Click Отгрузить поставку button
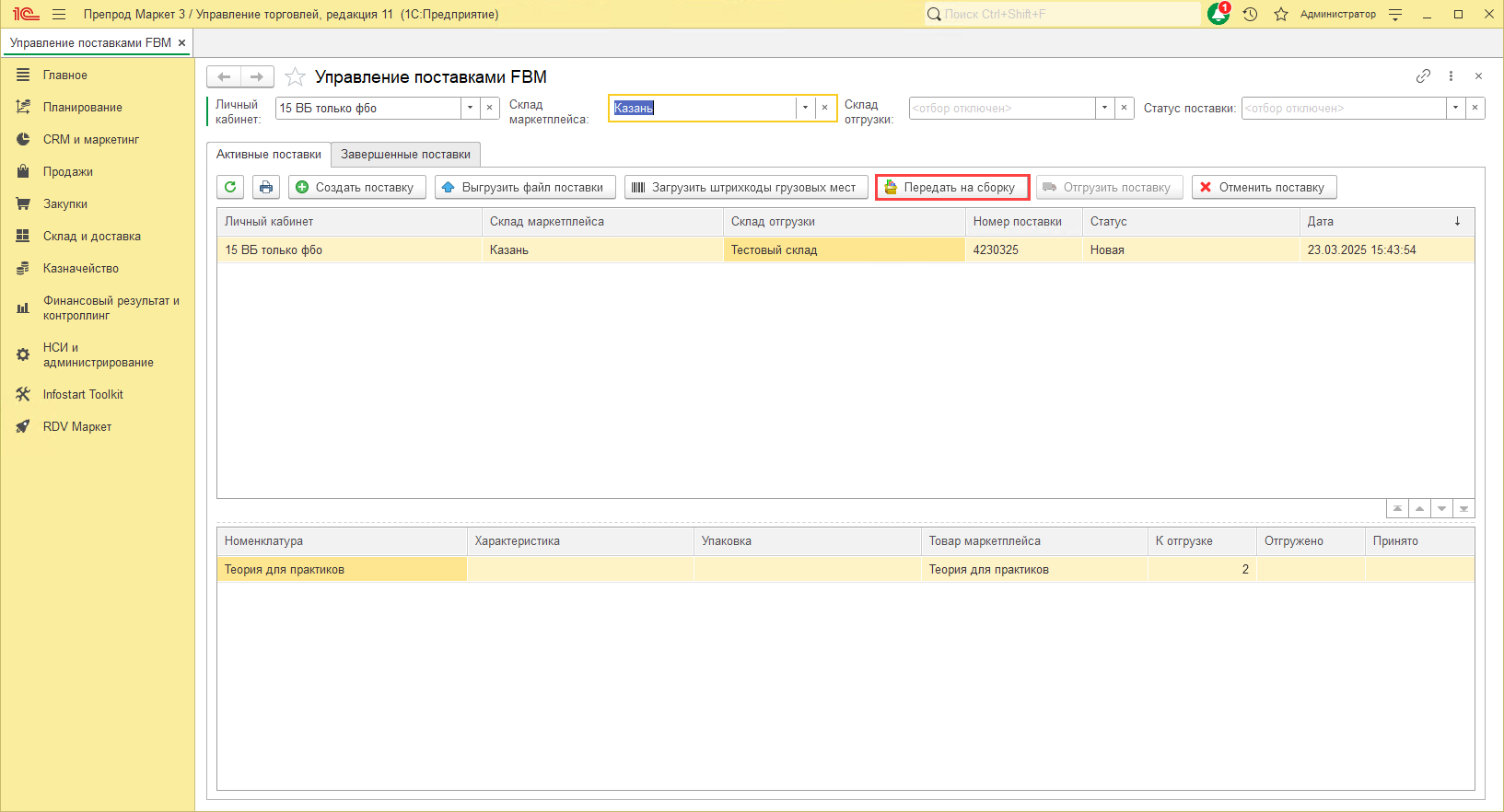 pos(1109,187)
